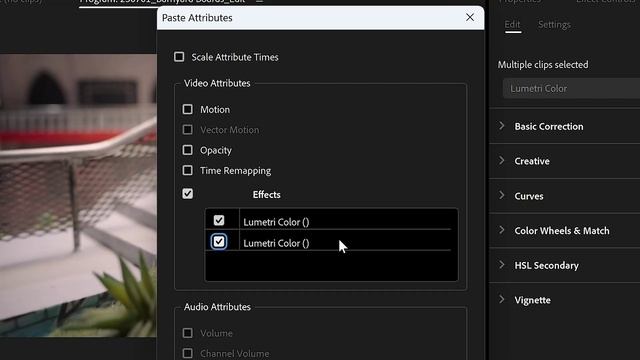640x360 pixels.
Task: Check the Vector Motion box
Action: click(187, 130)
